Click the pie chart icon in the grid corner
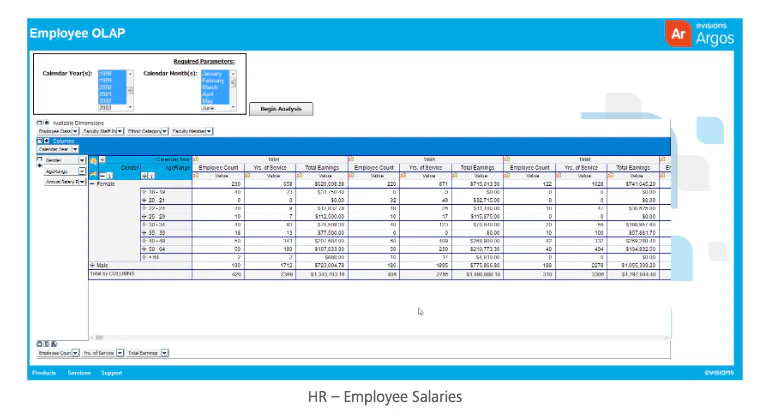 93,161
